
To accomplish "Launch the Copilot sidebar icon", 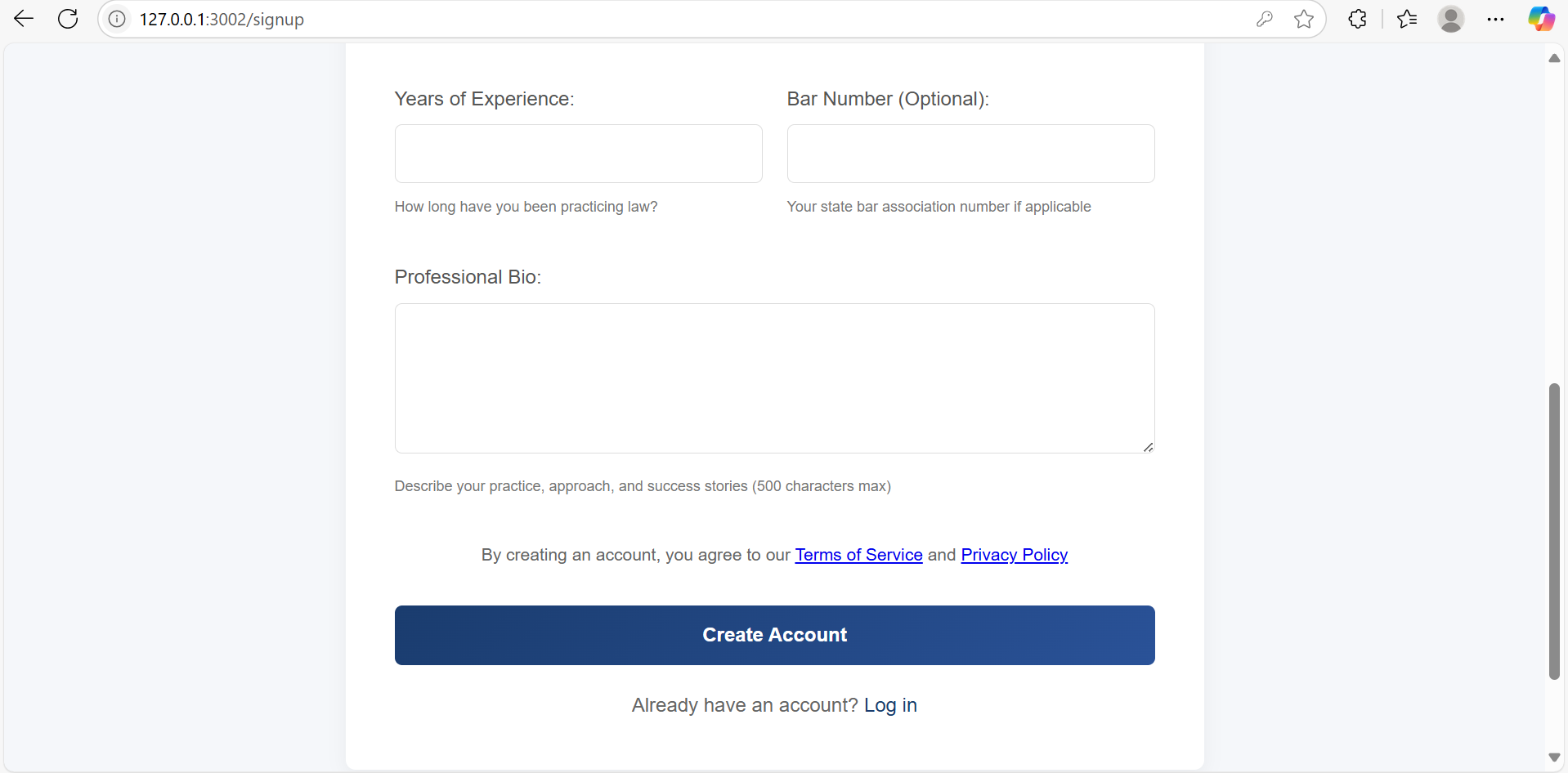I will pos(1541,19).
